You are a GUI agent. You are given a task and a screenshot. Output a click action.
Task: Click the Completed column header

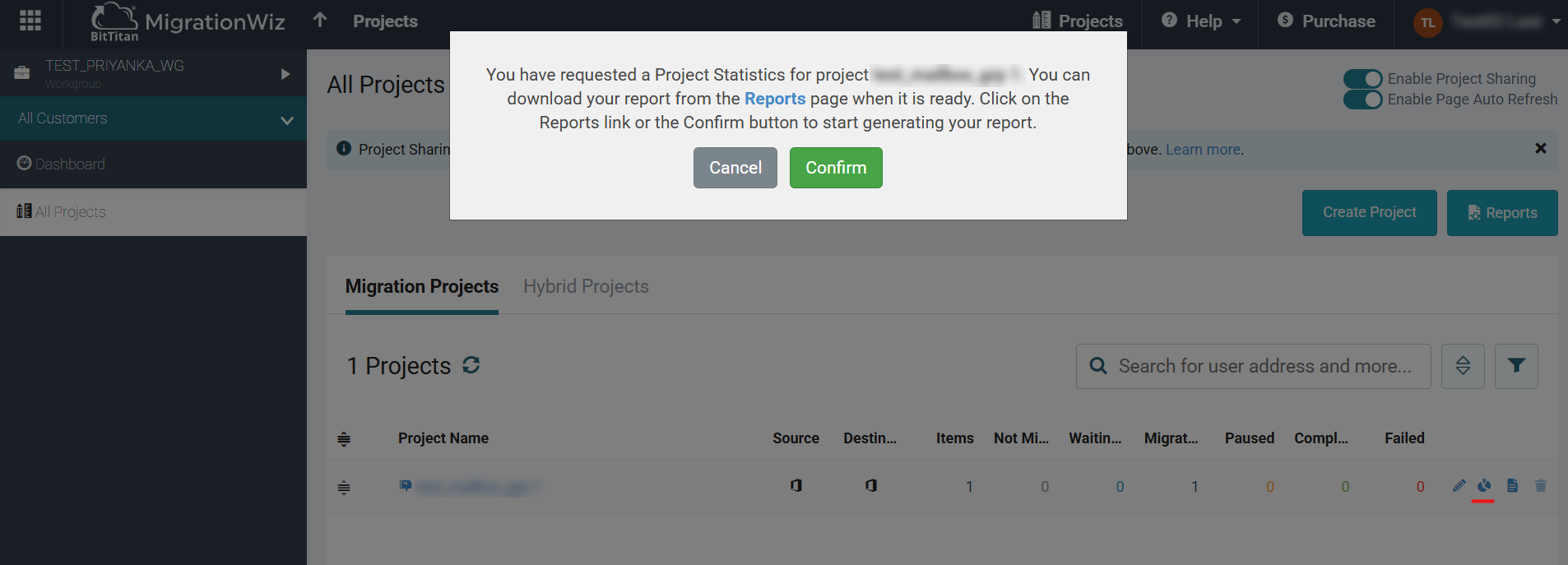(x=1321, y=438)
